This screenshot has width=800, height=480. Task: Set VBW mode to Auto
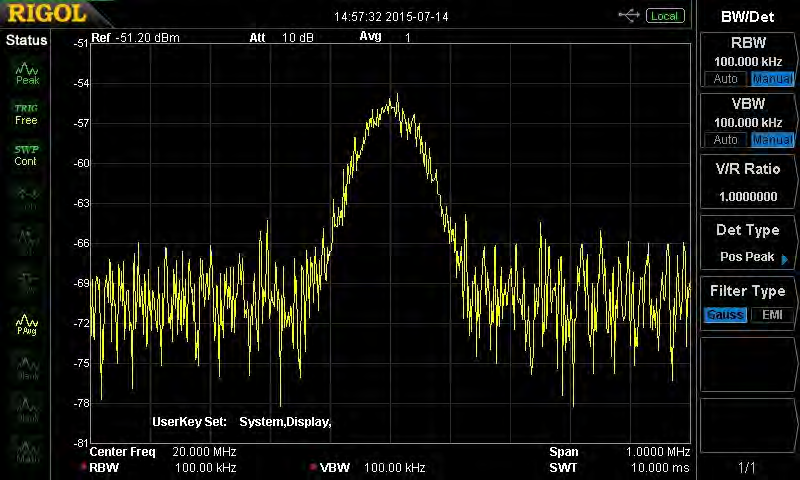coord(725,139)
